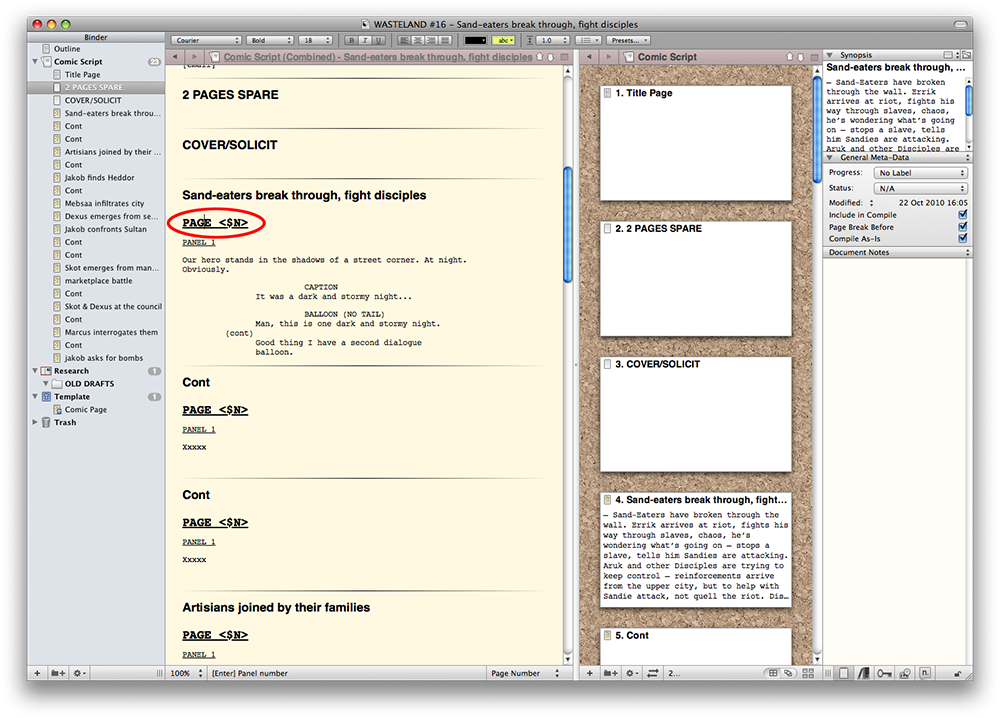This screenshot has width=1000, height=718.
Task: Open the keywords panel key icon
Action: click(x=883, y=673)
